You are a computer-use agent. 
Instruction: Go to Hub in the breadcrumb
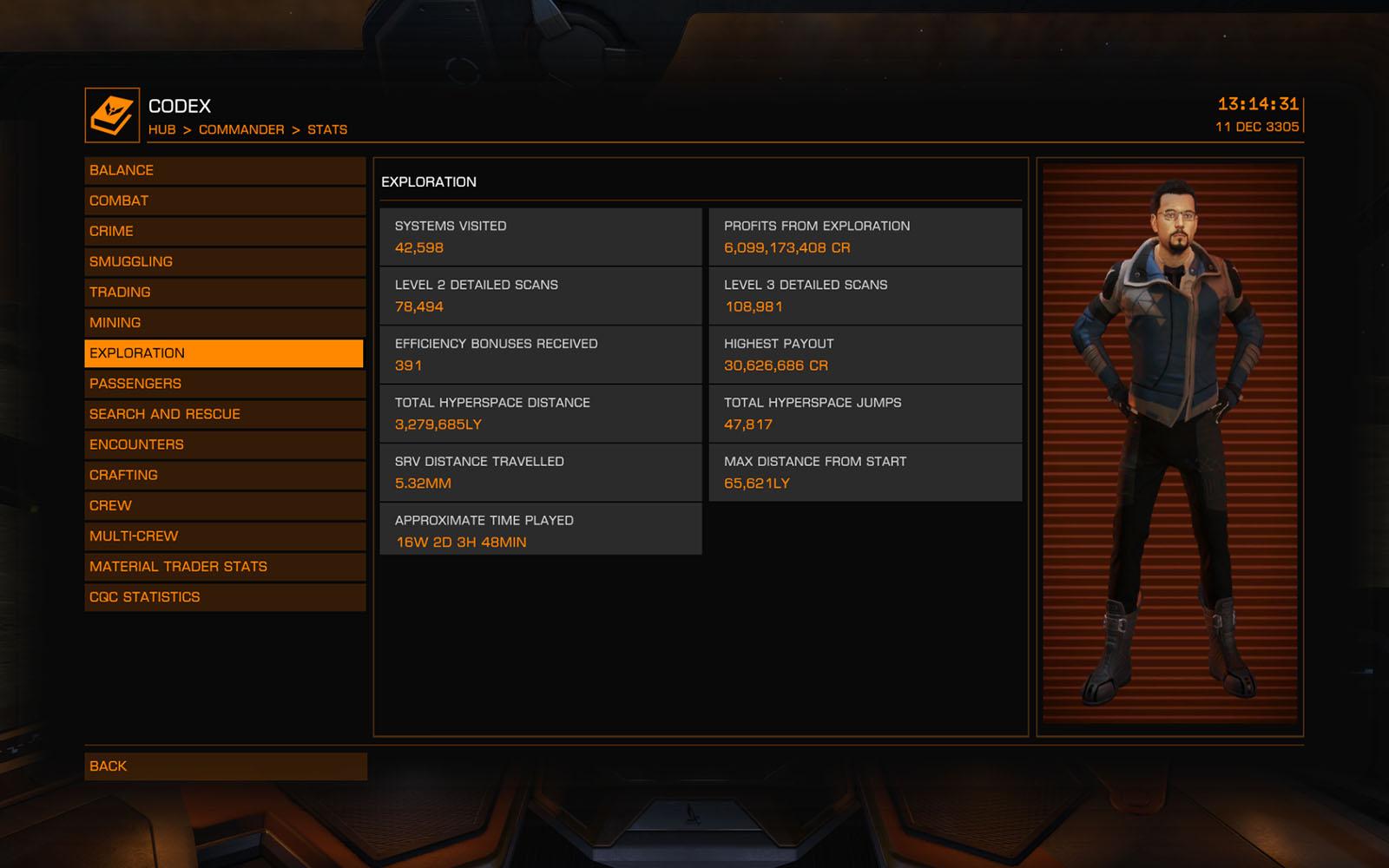(161, 129)
